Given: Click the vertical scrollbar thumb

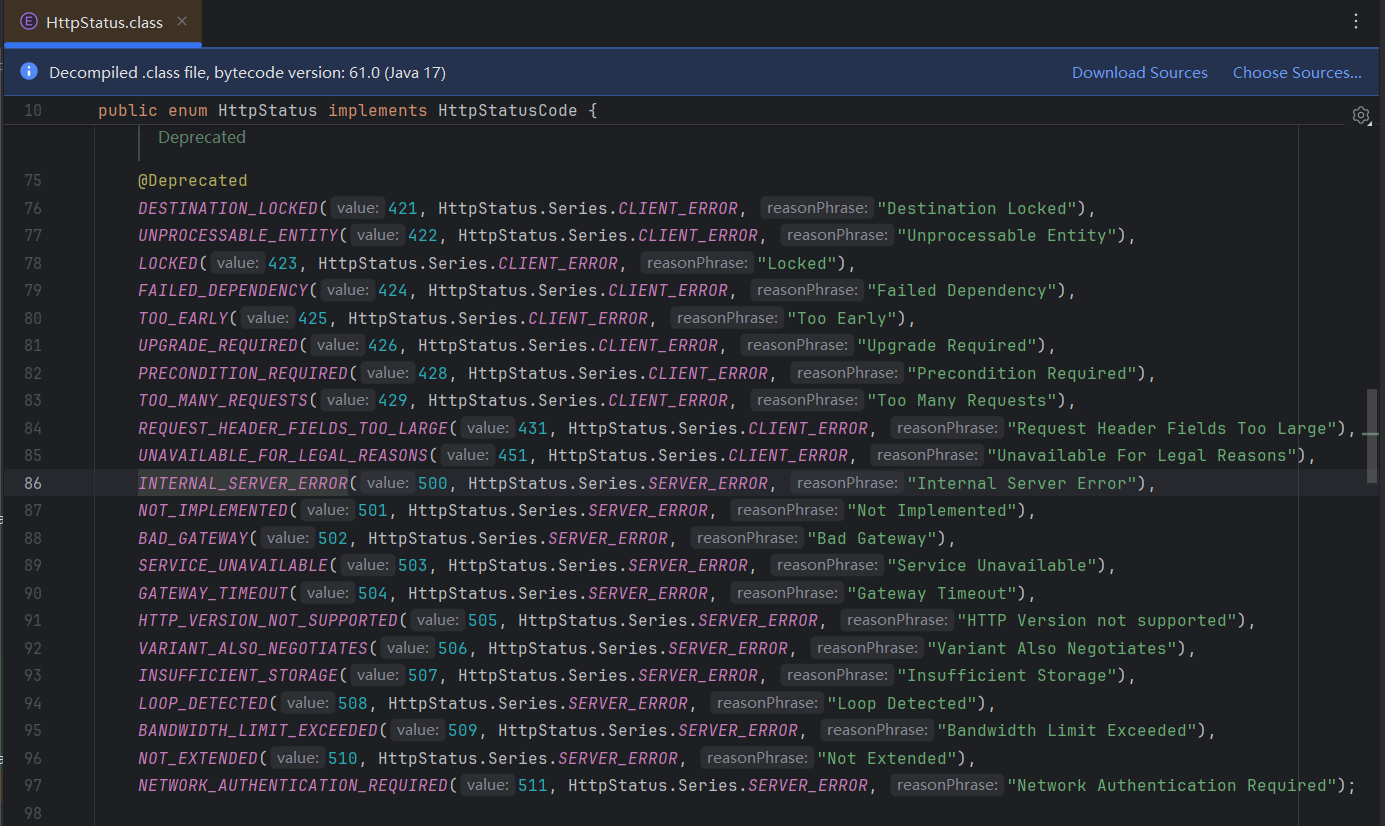Looking at the screenshot, I should coord(1372,436).
